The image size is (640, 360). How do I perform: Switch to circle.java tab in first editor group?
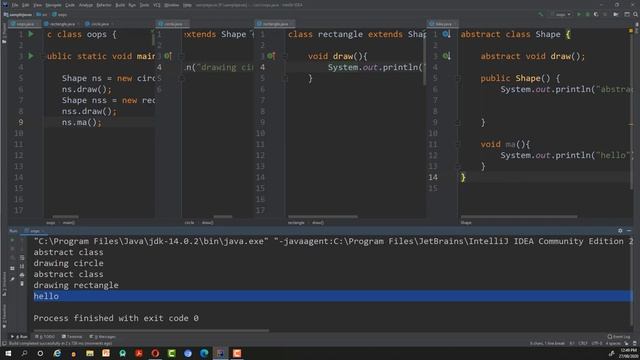(x=100, y=24)
